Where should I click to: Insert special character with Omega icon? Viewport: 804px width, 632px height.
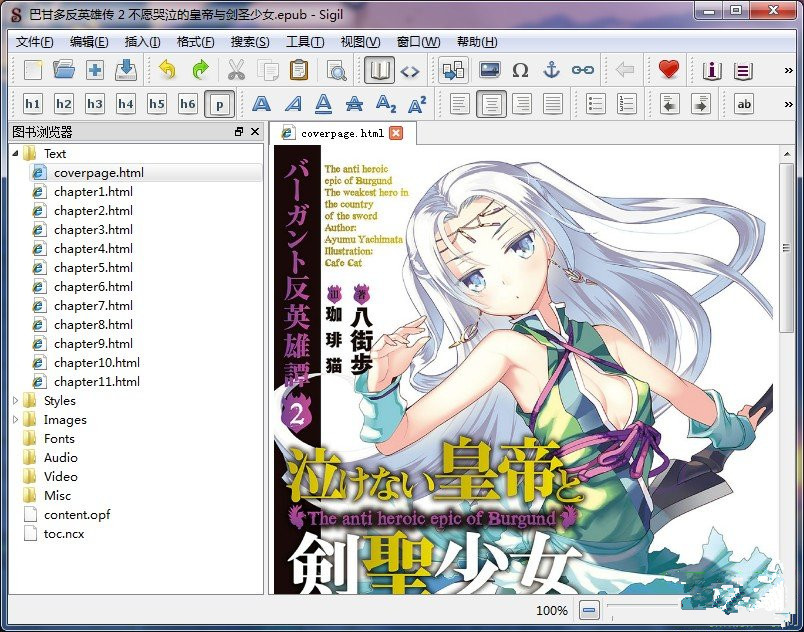click(520, 70)
